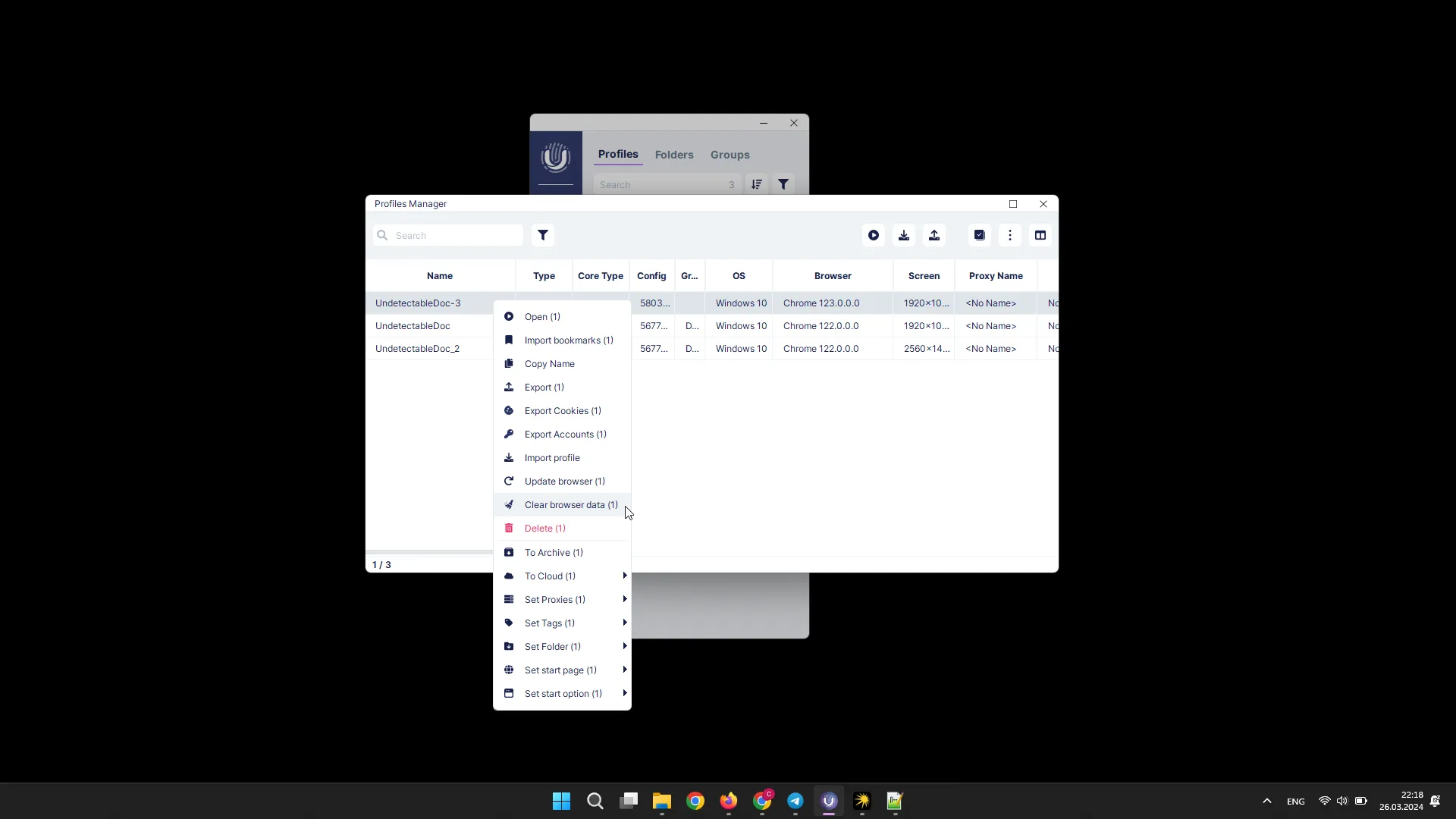Toggle filter icon next to search in background window

click(786, 184)
